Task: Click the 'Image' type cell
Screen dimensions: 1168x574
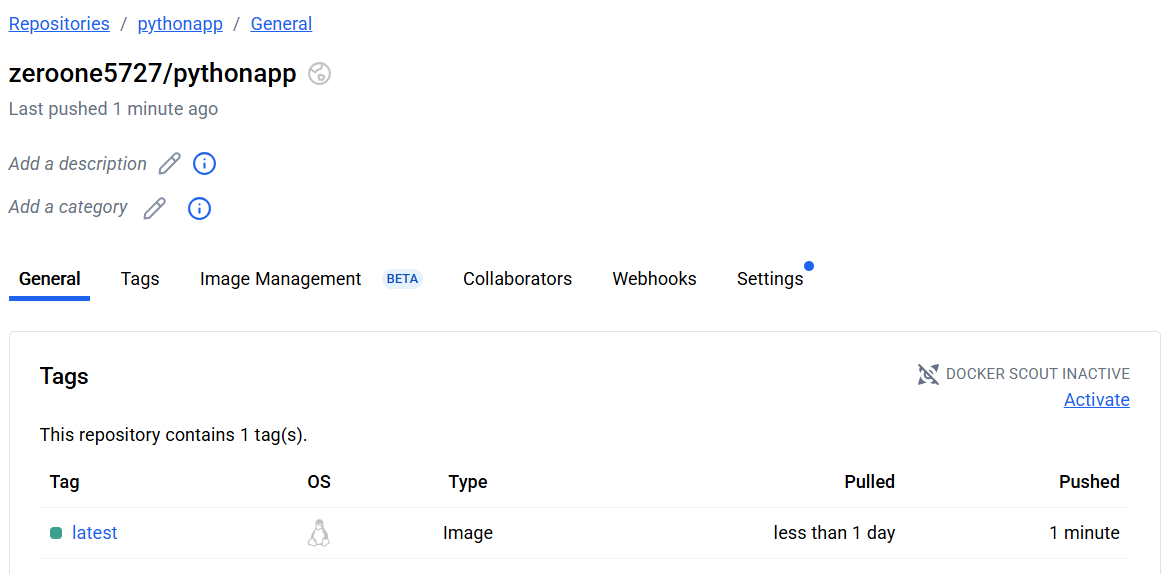Action: pos(468,533)
